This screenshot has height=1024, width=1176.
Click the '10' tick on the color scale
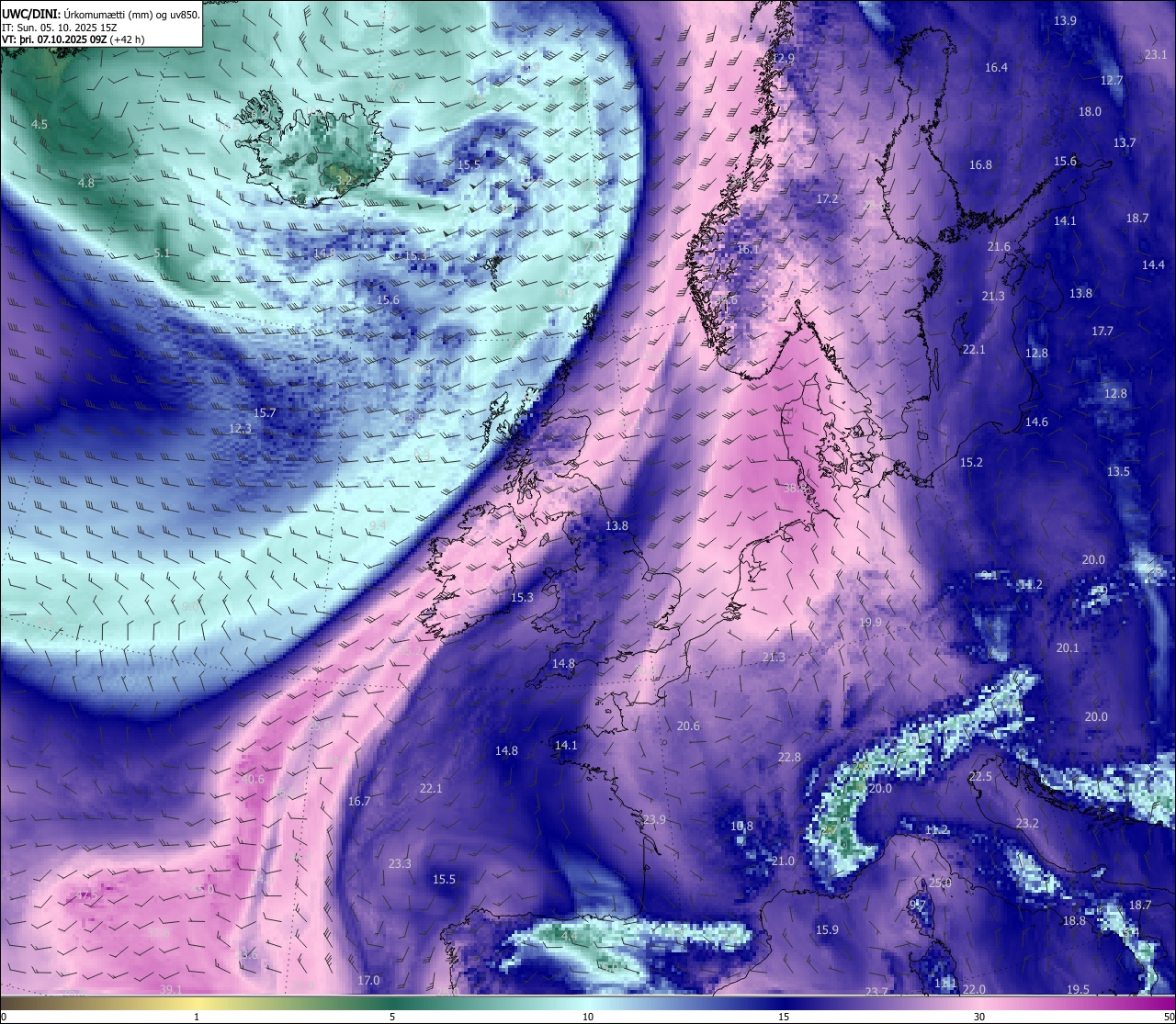(x=588, y=1017)
